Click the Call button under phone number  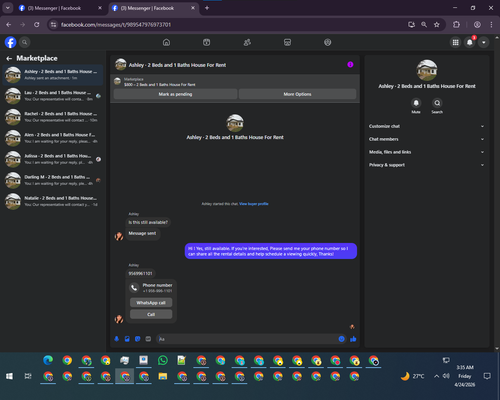(151, 314)
